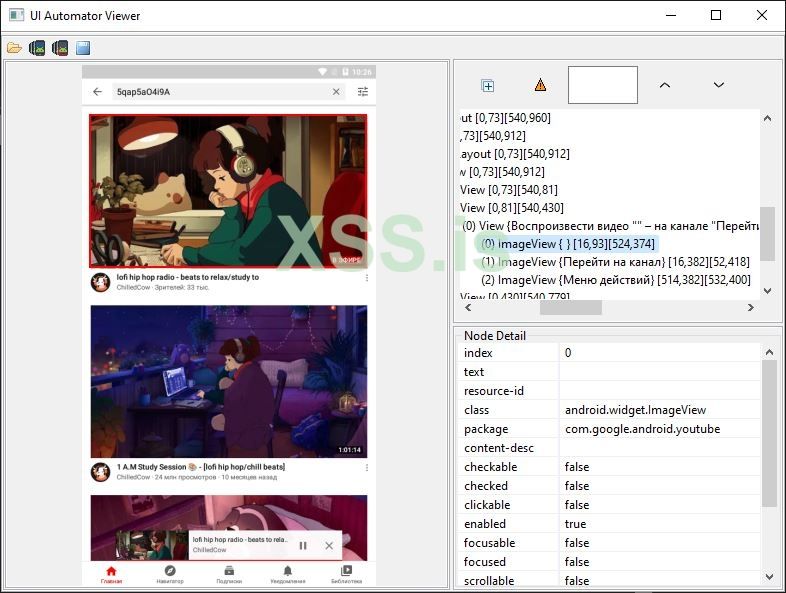The image size is (786, 593).
Task: Click the enabled true value cell
Action: 660,524
